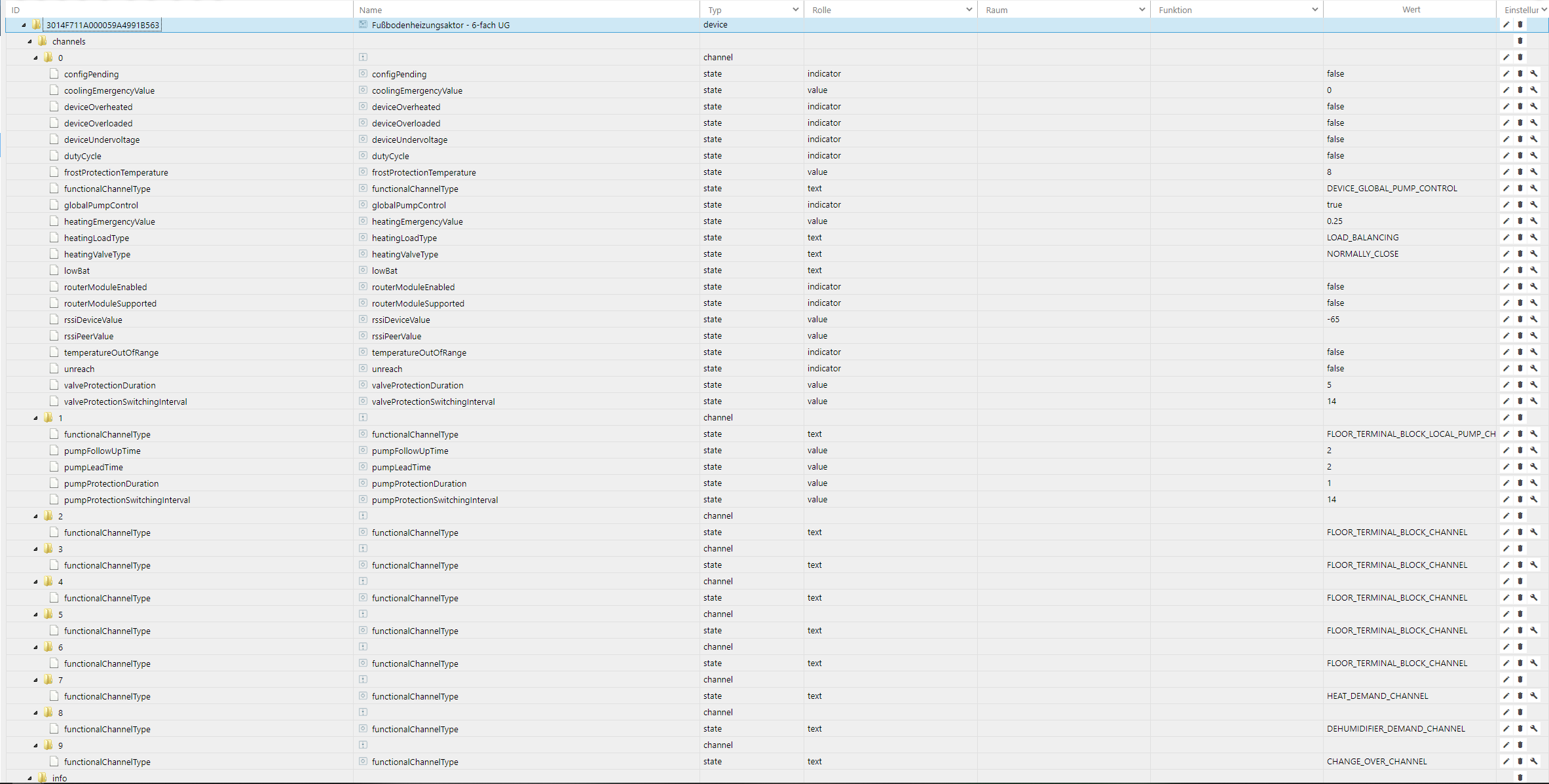Open the Rolle column filter dropdown

(969, 10)
